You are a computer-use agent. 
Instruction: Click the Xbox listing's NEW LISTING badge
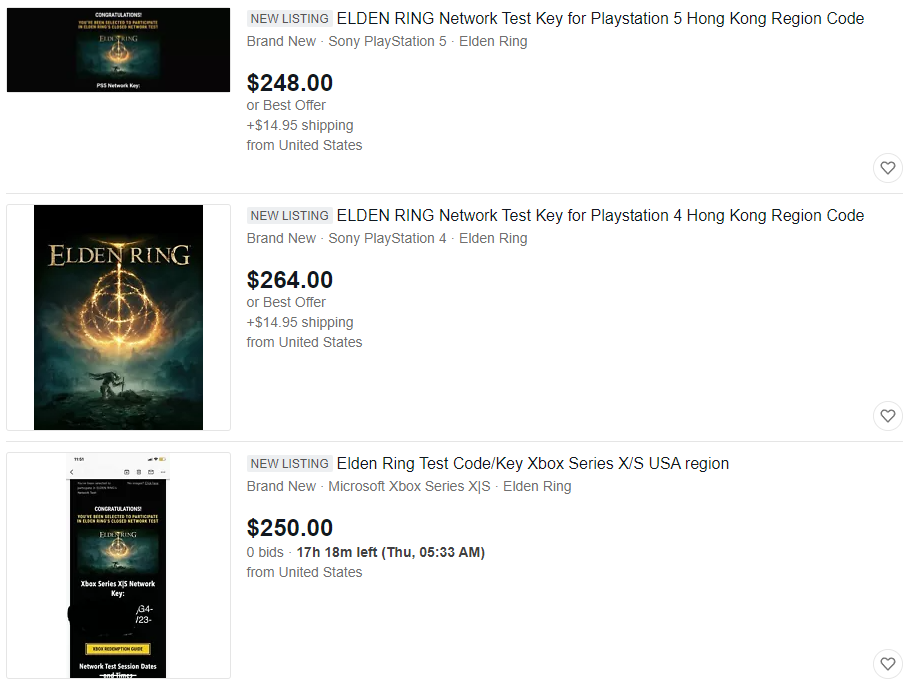(290, 463)
